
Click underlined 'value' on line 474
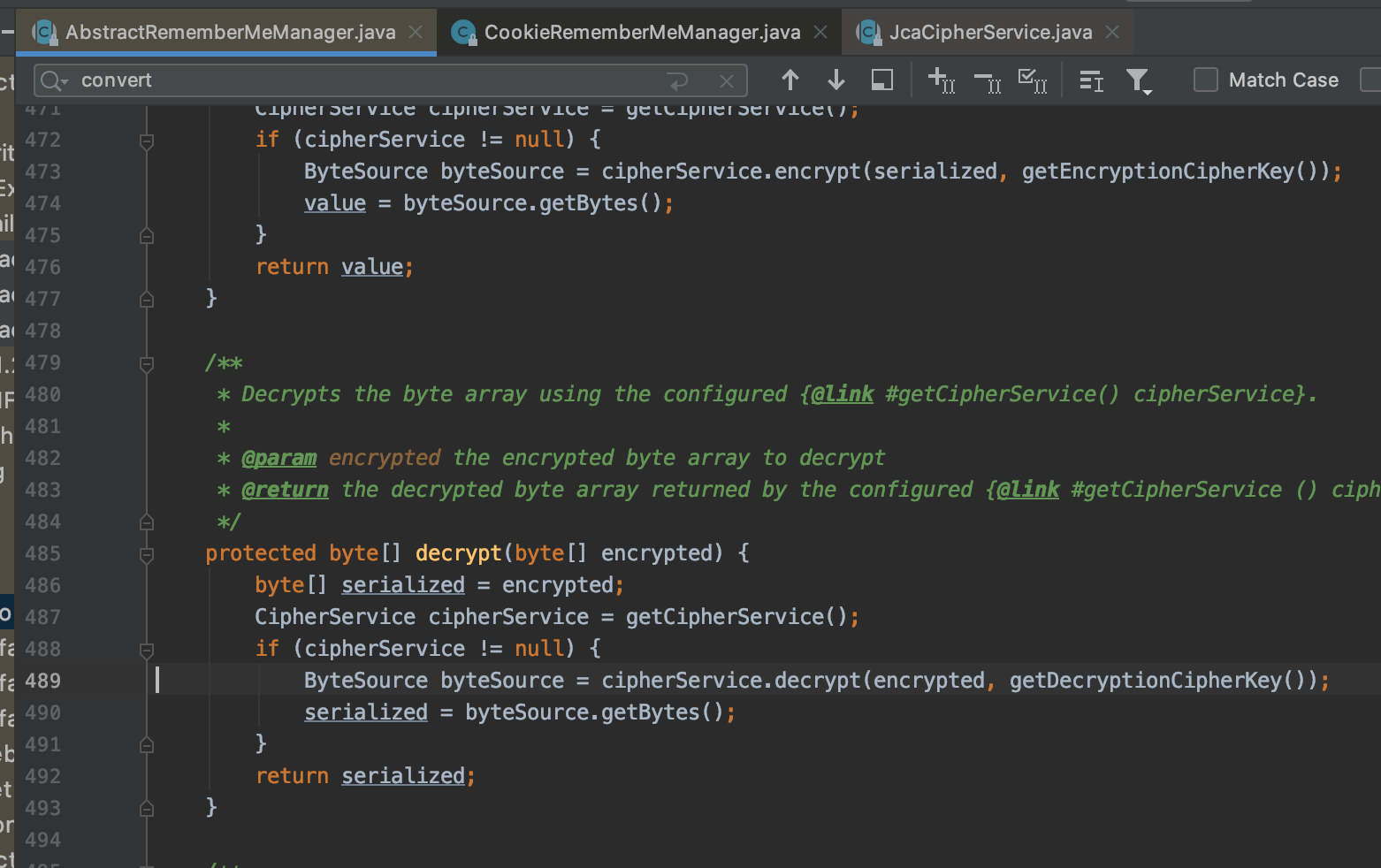tap(335, 203)
